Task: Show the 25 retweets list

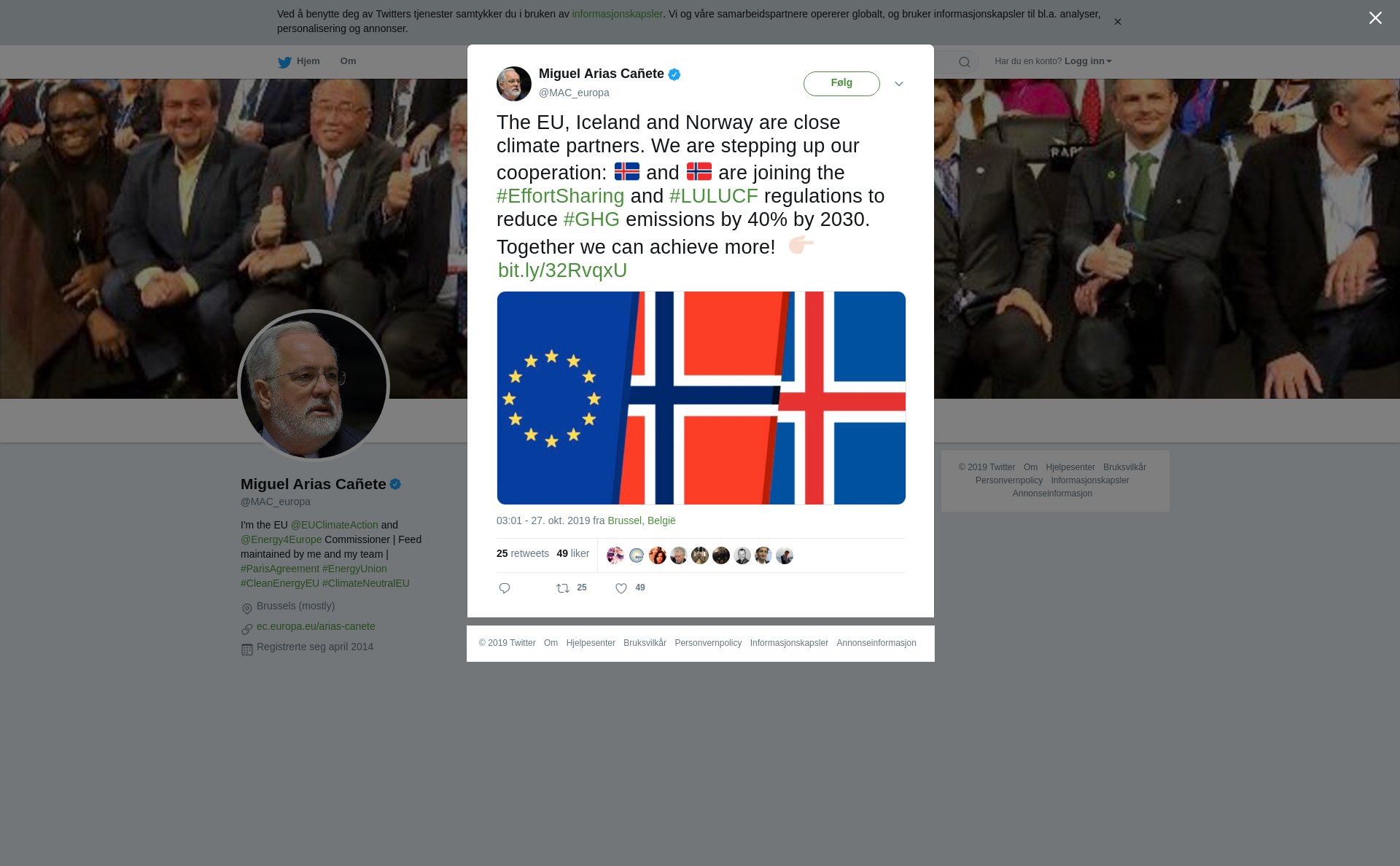Action: (x=523, y=554)
